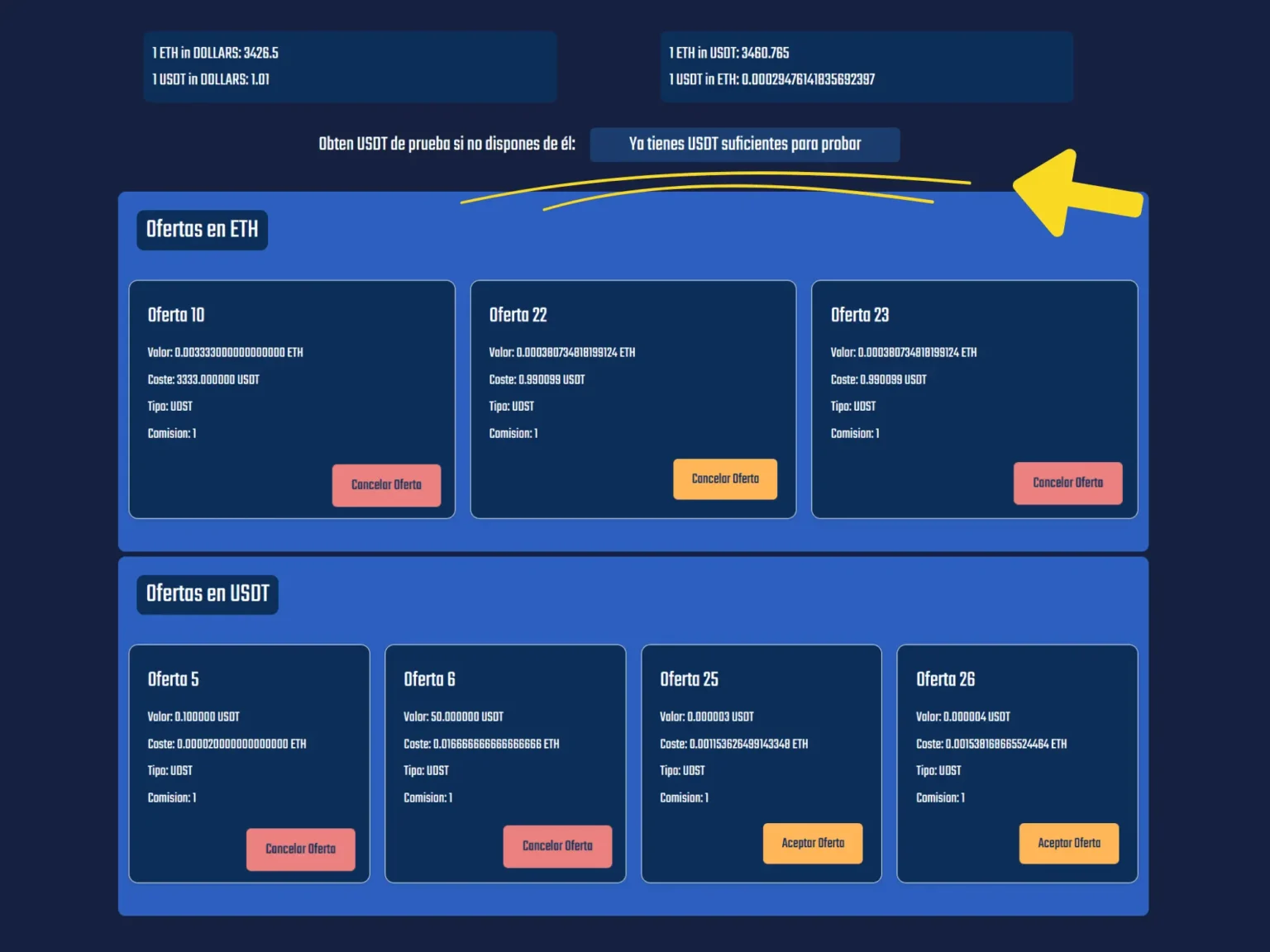Aceptar Oferta 26
Viewport: 1270px width, 952px height.
click(1069, 843)
